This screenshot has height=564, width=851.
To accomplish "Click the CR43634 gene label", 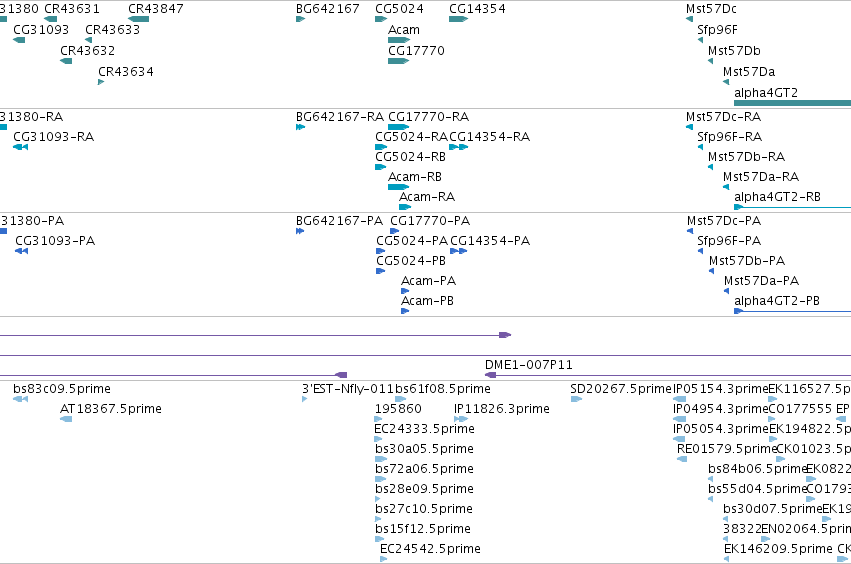I will [x=126, y=72].
